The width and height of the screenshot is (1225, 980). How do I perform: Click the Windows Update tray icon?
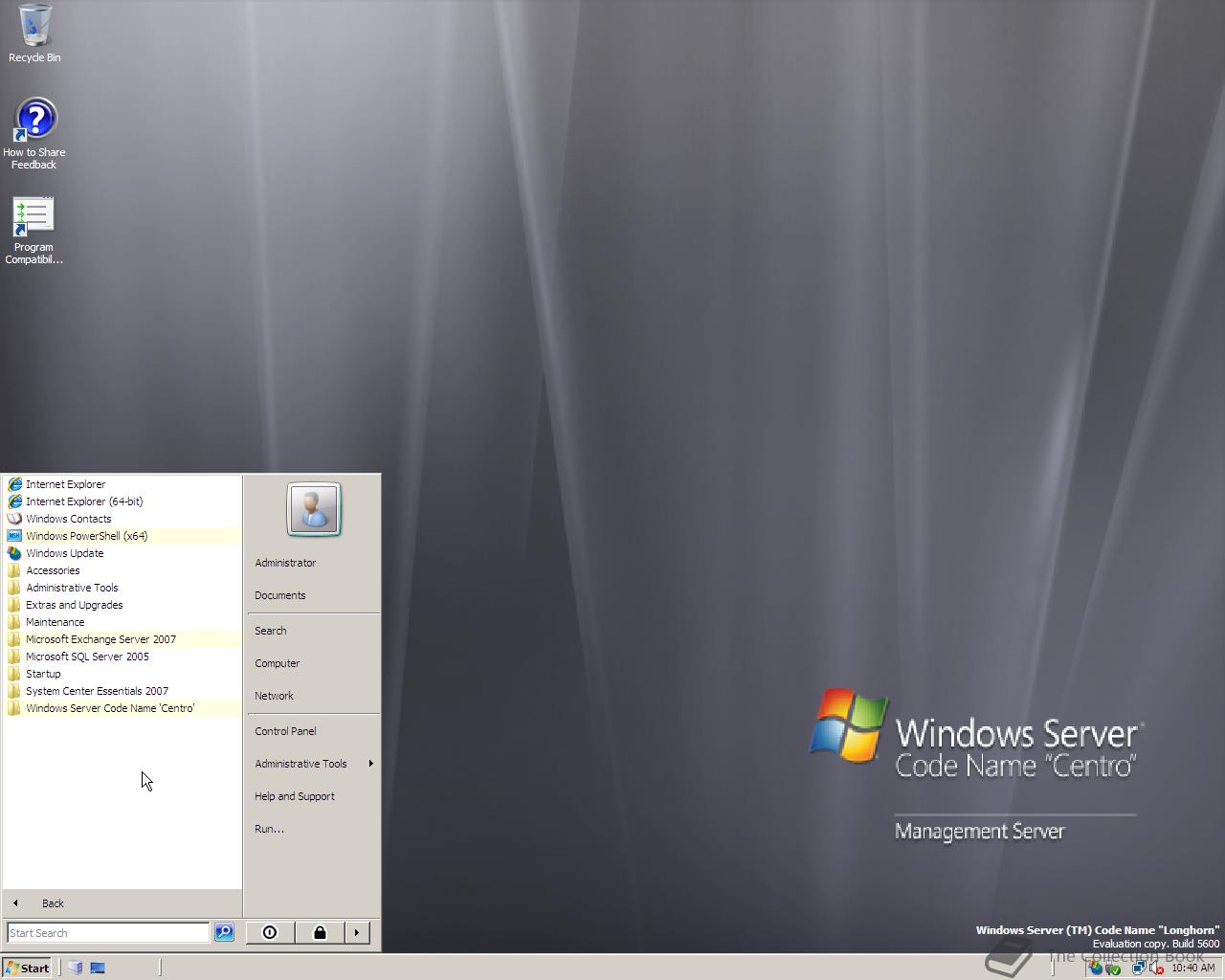click(x=1096, y=968)
